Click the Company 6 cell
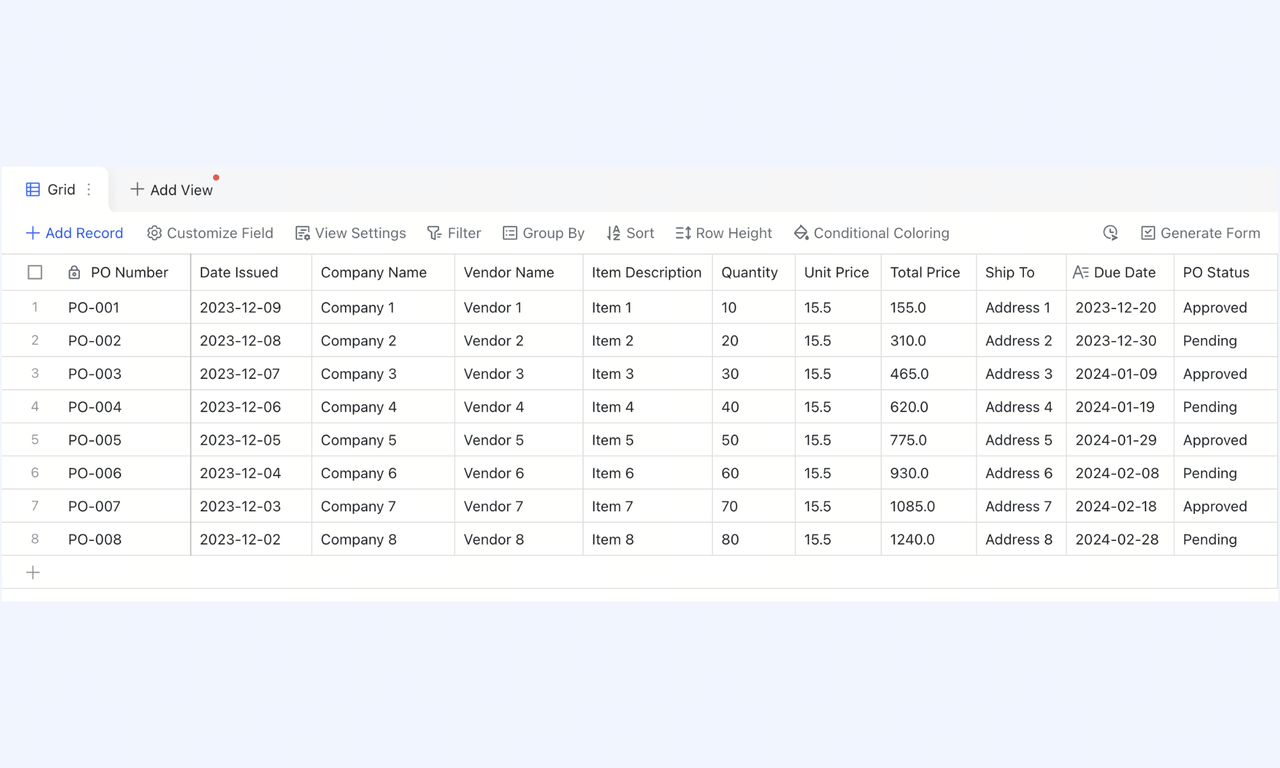The width and height of the screenshot is (1280, 768). [x=383, y=473]
